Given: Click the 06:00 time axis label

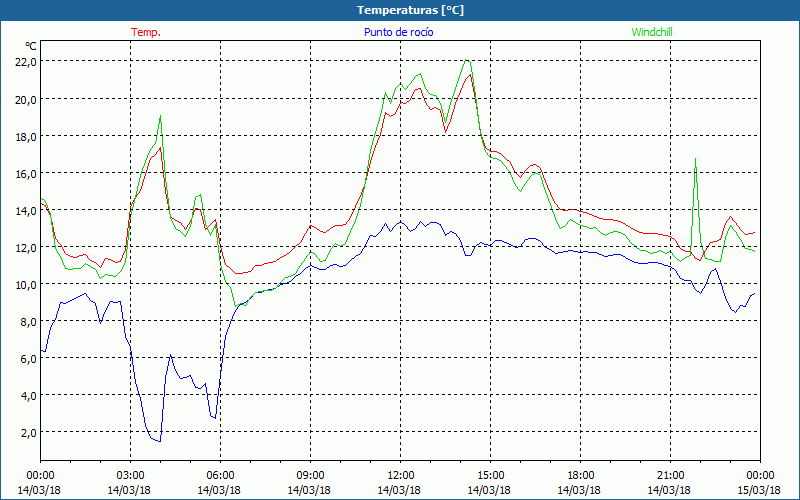Looking at the screenshot, I should click(x=220, y=476).
